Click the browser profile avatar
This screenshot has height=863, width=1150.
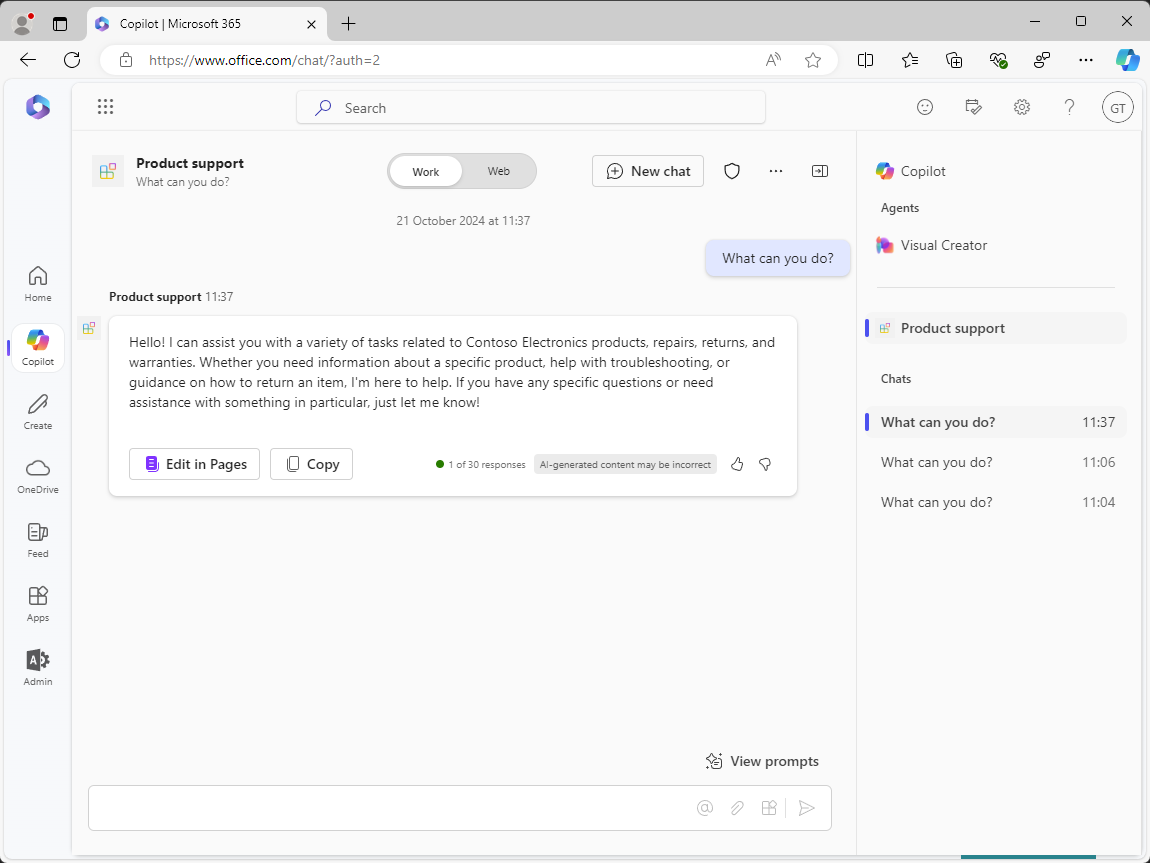tap(23, 24)
